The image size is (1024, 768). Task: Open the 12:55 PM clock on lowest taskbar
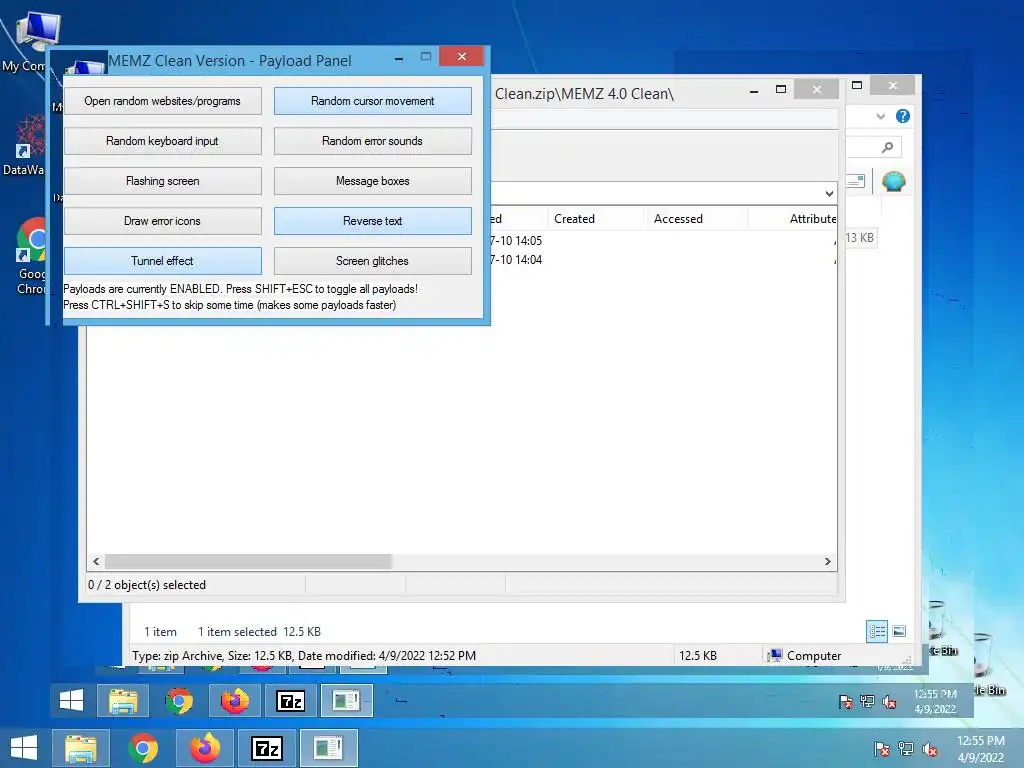[980, 749]
